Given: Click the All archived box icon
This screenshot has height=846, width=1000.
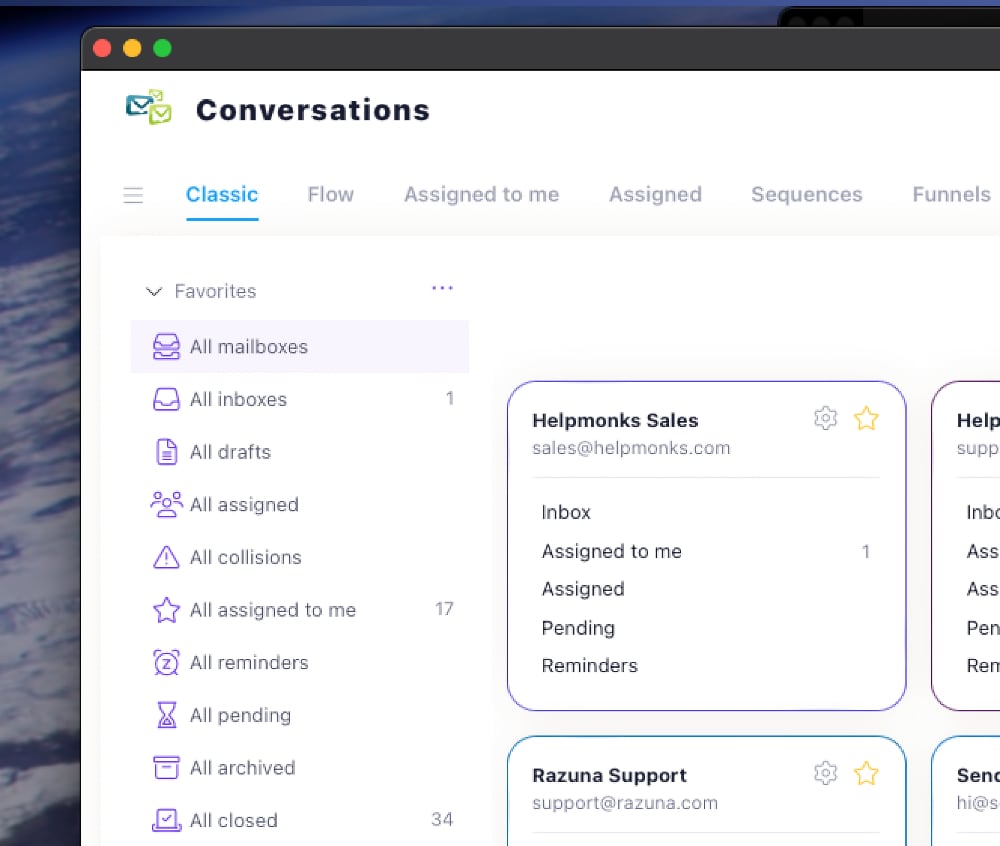Looking at the screenshot, I should pos(166,768).
